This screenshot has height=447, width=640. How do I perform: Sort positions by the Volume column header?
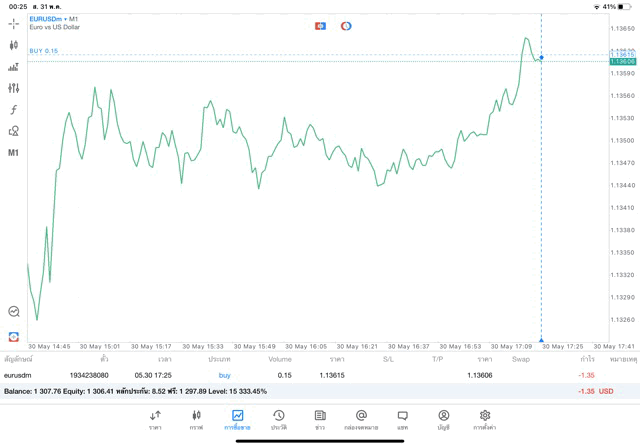pos(280,359)
